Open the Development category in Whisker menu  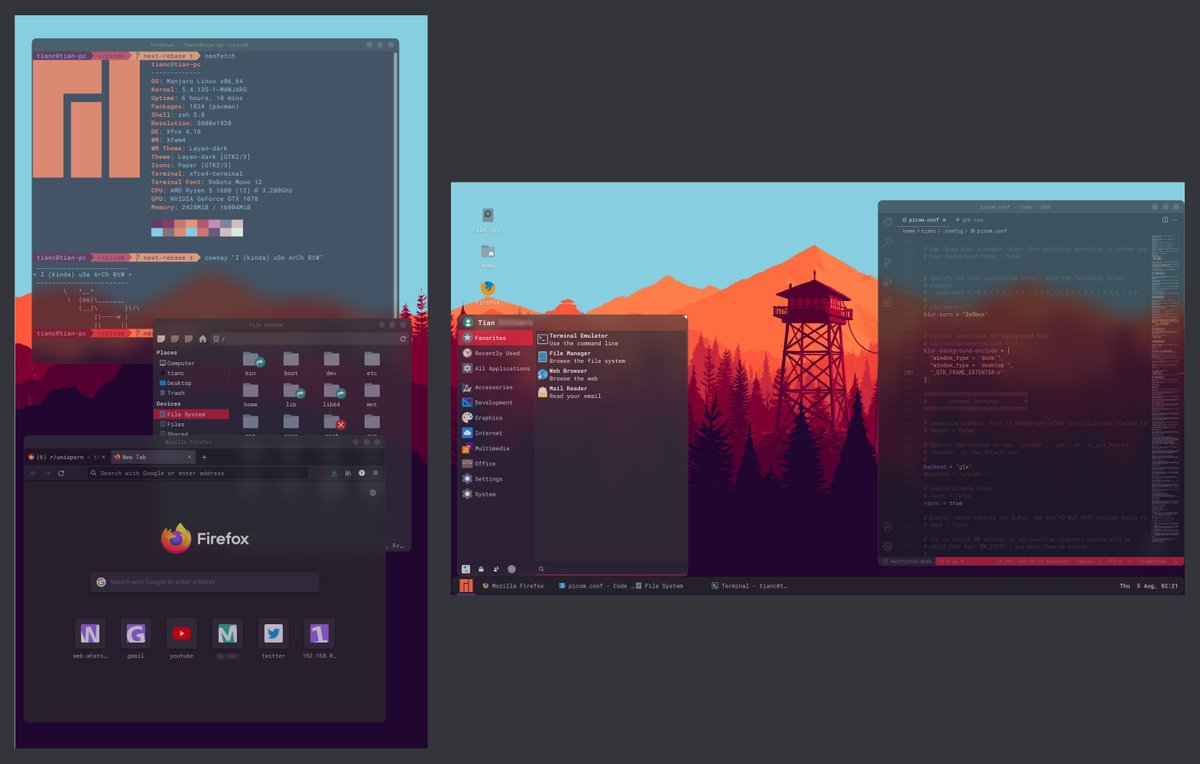point(496,402)
